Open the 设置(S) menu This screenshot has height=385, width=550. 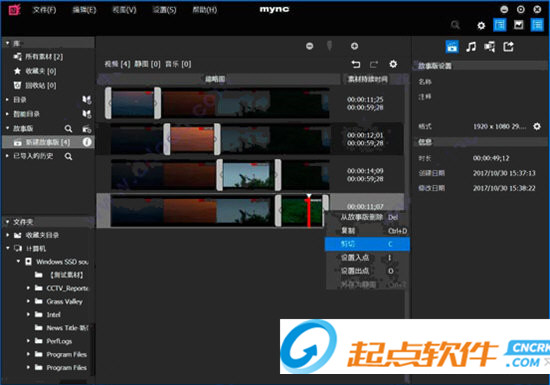point(164,10)
